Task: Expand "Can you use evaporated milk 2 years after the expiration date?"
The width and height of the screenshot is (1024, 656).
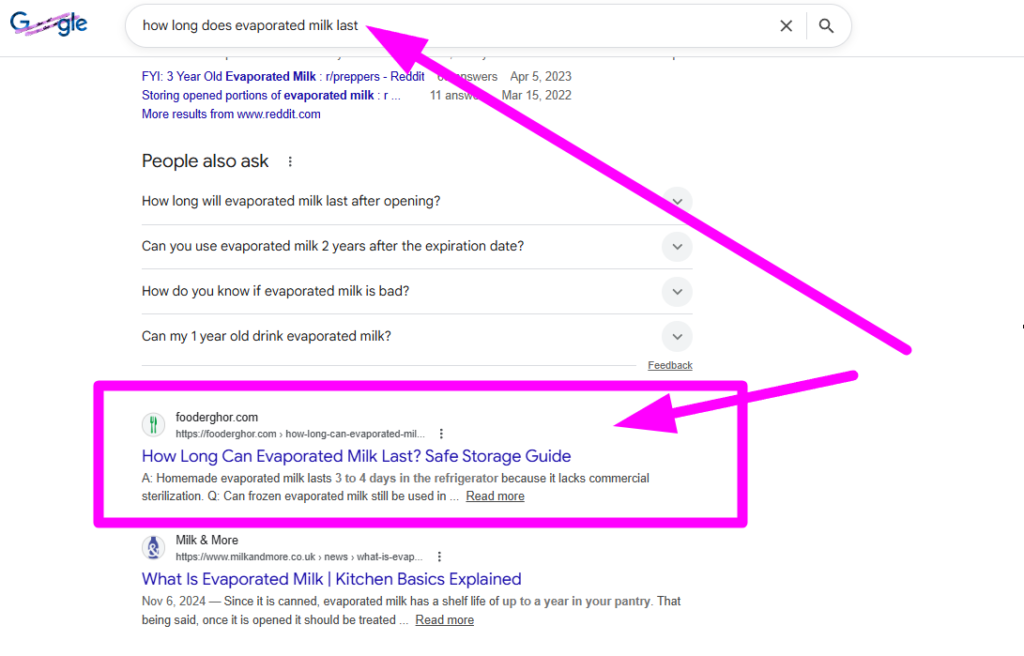Action: [677, 246]
